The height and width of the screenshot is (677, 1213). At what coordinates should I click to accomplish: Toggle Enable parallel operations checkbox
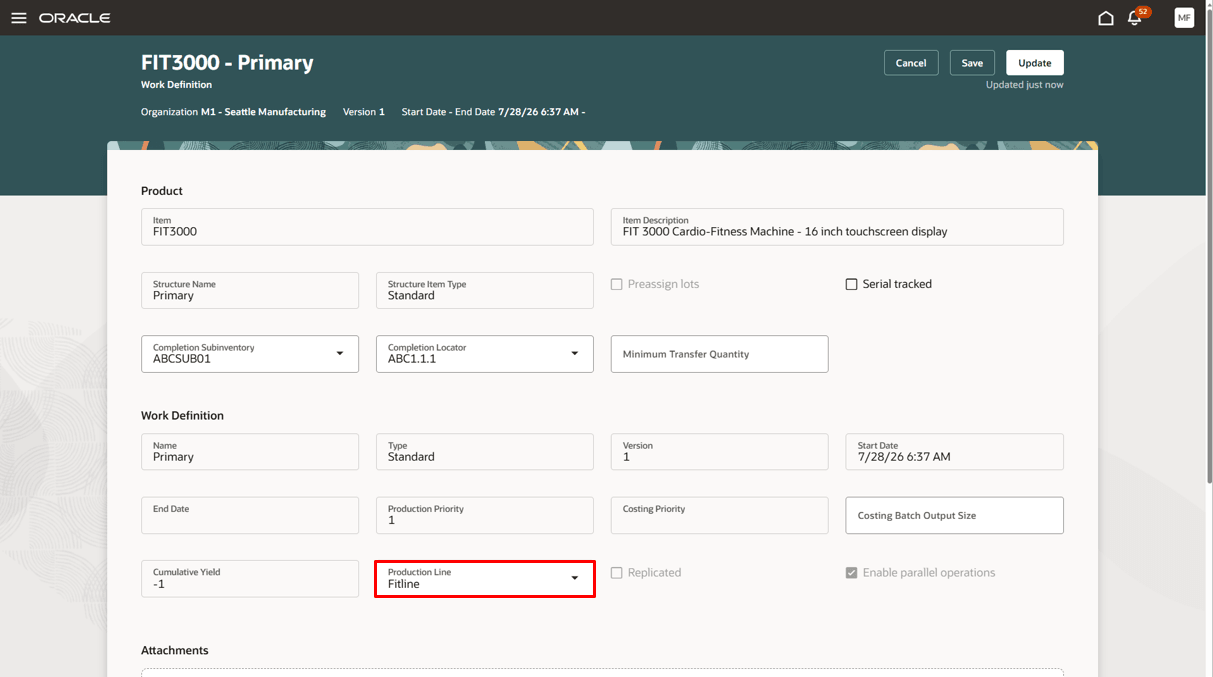pyautogui.click(x=852, y=573)
